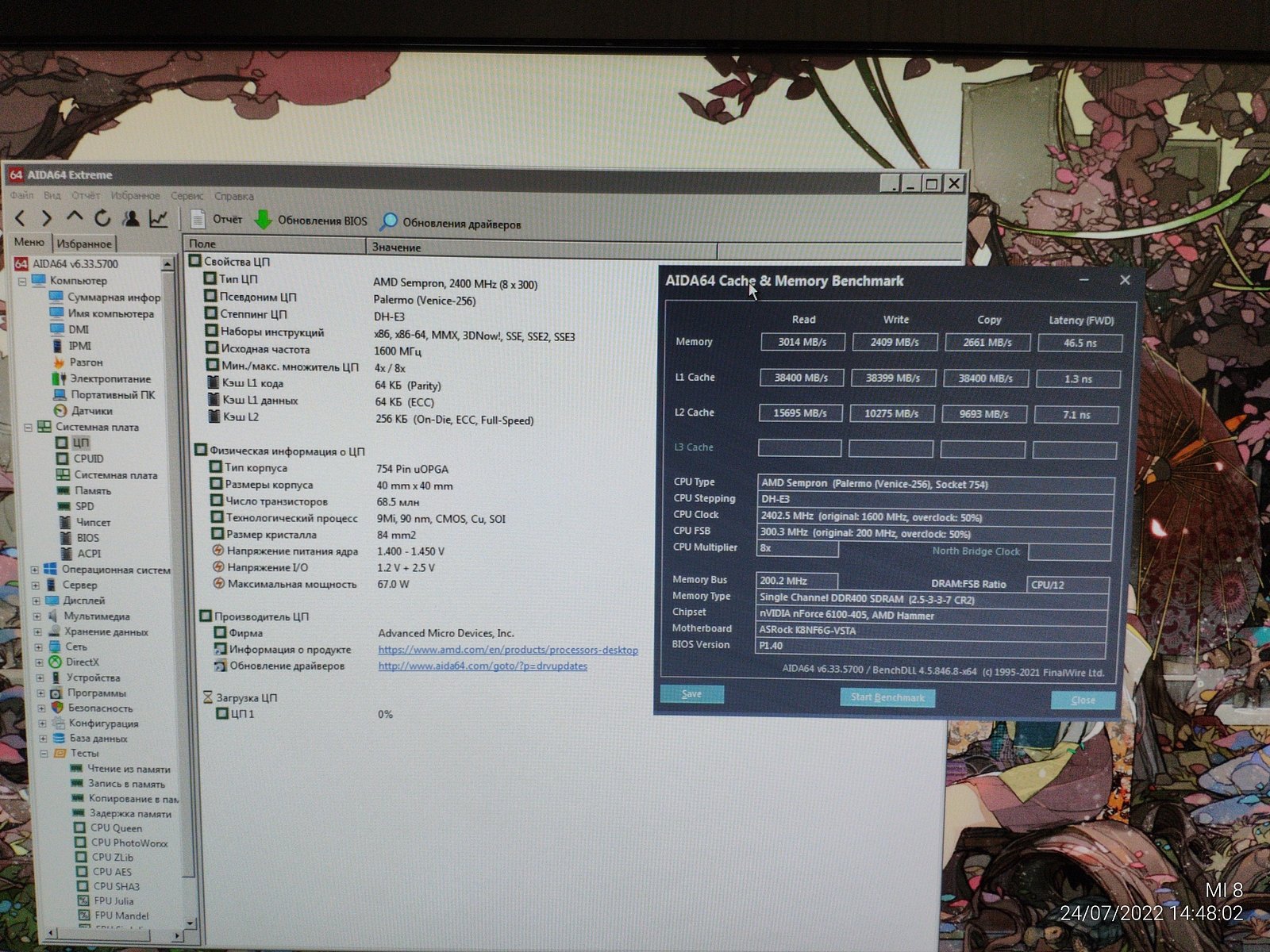Select ЦП under the motherboard branch
The height and width of the screenshot is (952, 1270).
[x=80, y=443]
